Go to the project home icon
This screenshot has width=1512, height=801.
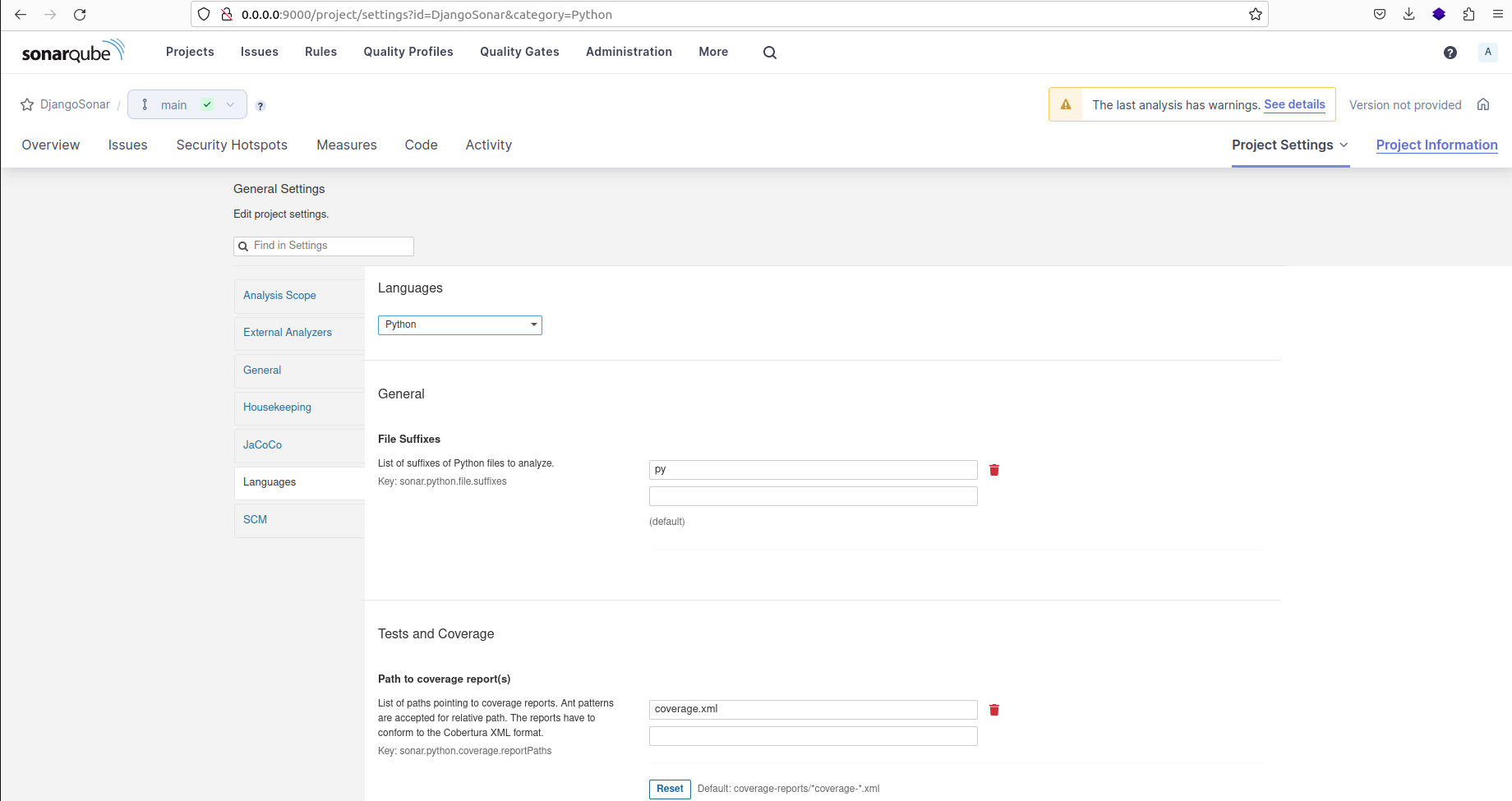point(1483,104)
